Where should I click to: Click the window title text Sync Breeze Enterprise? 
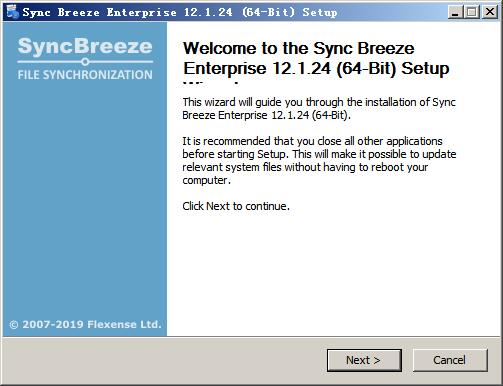click(x=99, y=12)
